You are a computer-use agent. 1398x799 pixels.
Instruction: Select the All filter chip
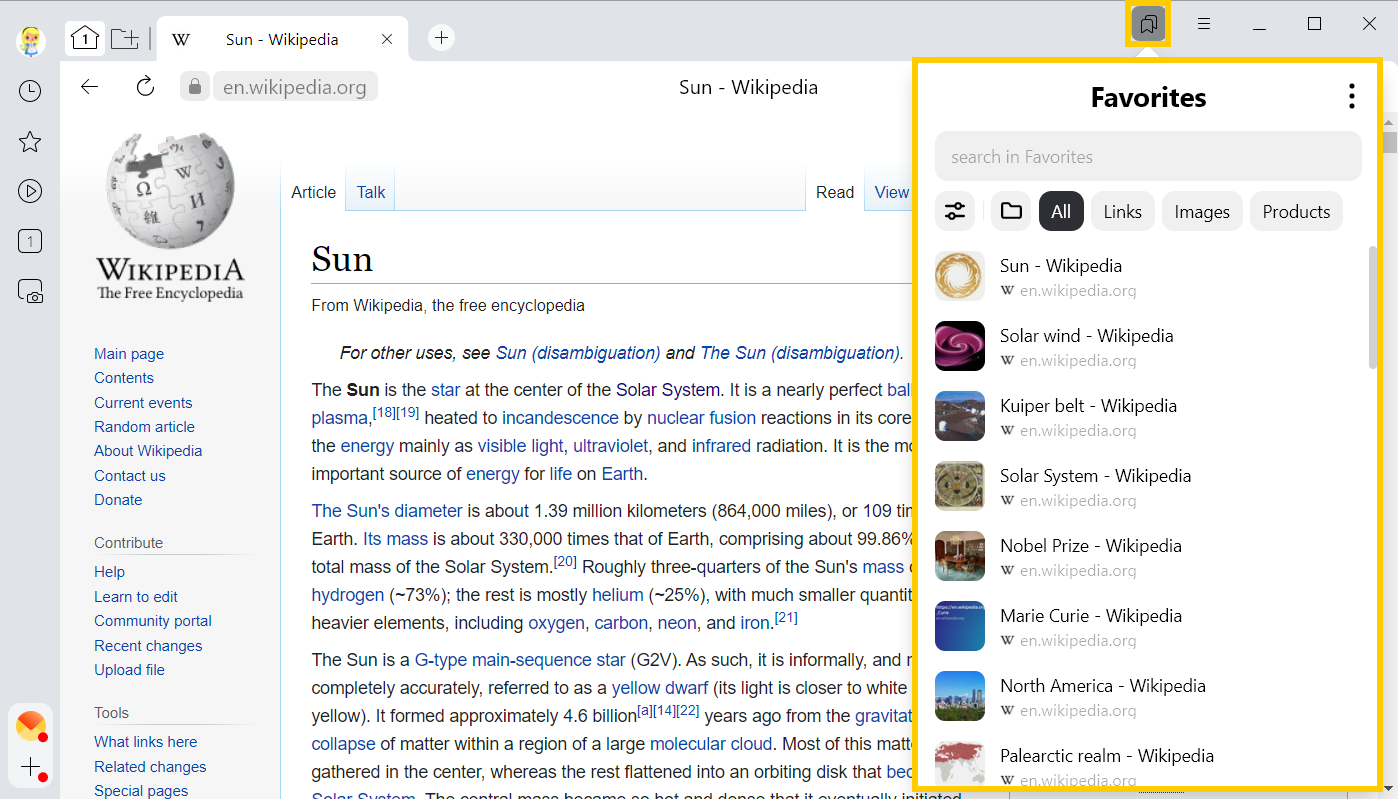pos(1061,211)
